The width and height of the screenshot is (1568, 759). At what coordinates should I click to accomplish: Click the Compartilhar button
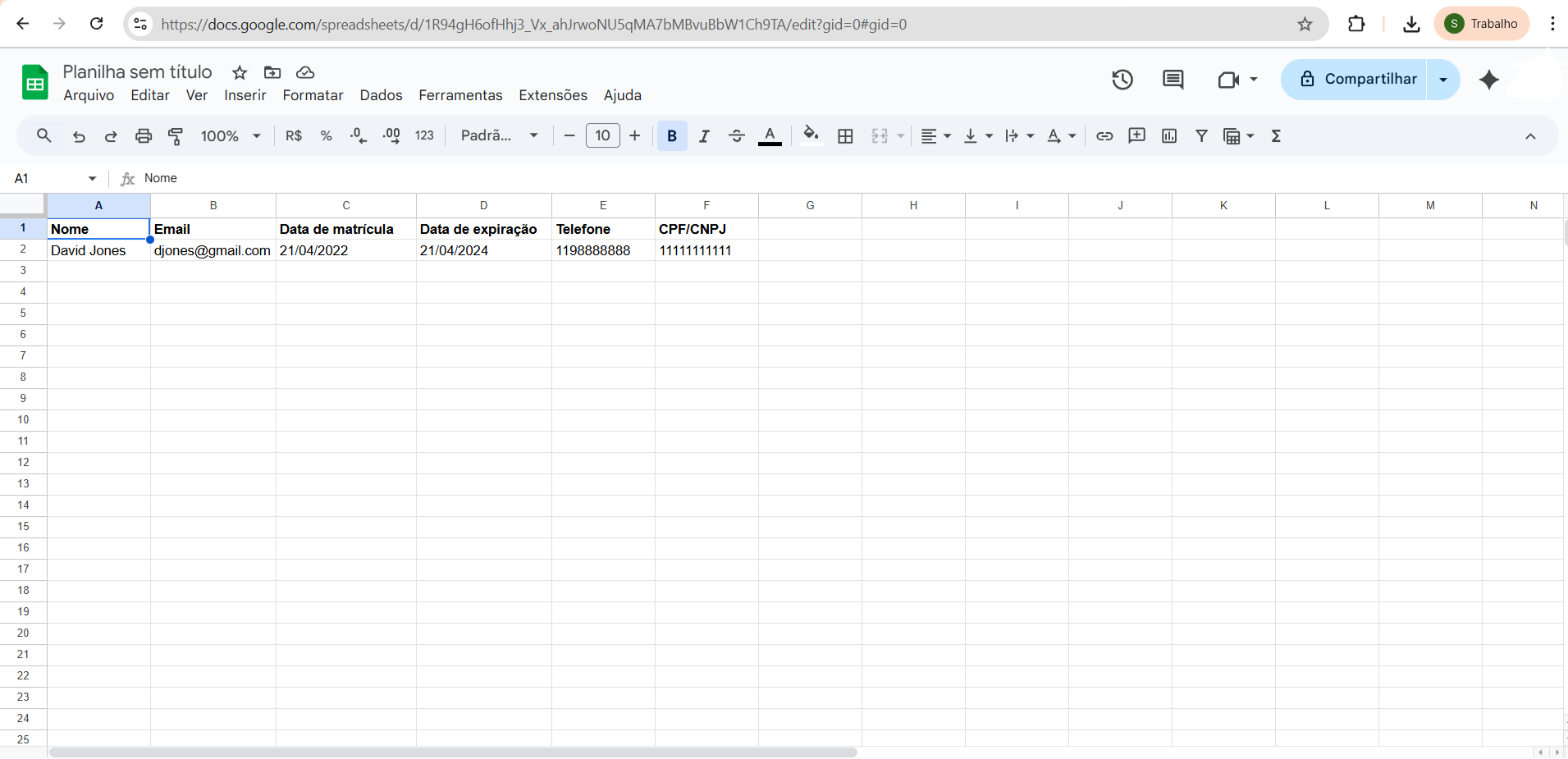[1354, 80]
